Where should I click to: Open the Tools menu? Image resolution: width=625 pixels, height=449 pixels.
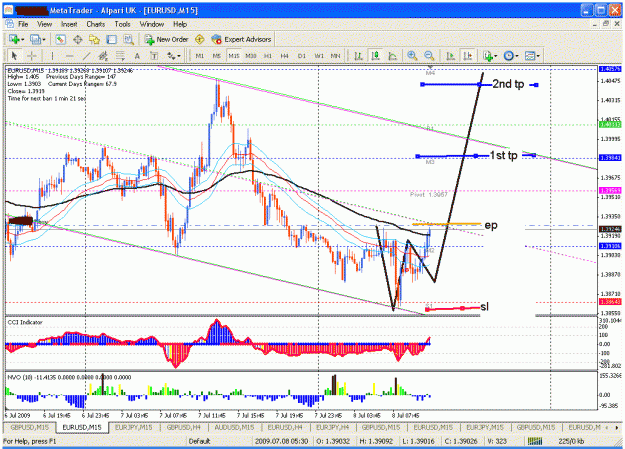pos(122,24)
